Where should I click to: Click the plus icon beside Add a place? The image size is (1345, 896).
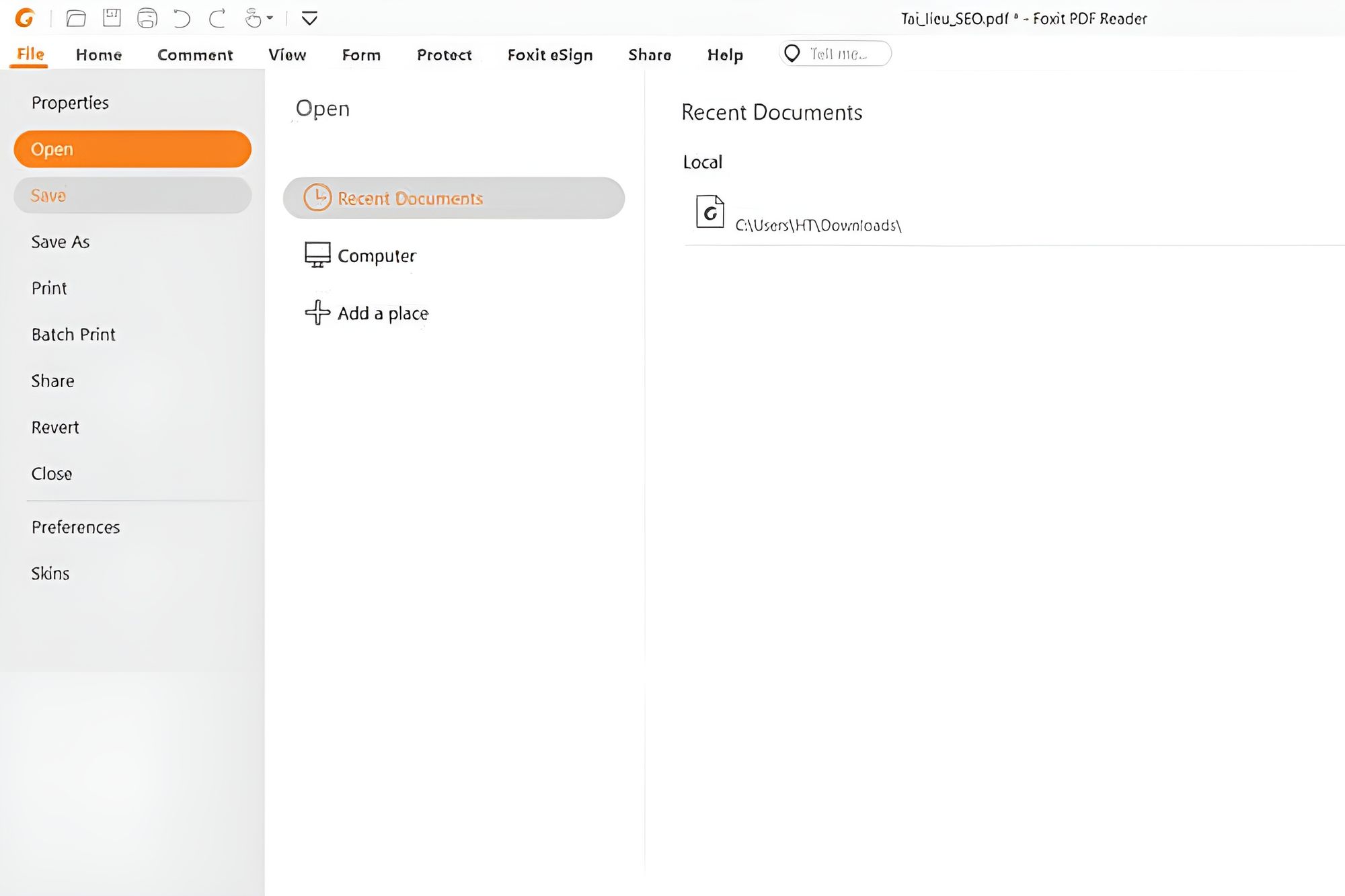[x=317, y=312]
